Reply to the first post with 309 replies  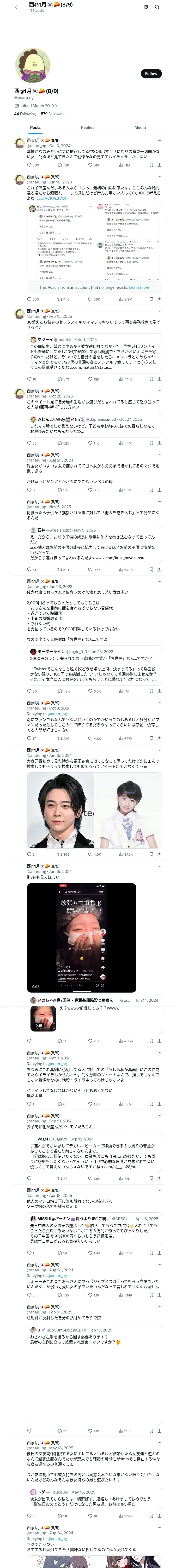tap(33, 165)
